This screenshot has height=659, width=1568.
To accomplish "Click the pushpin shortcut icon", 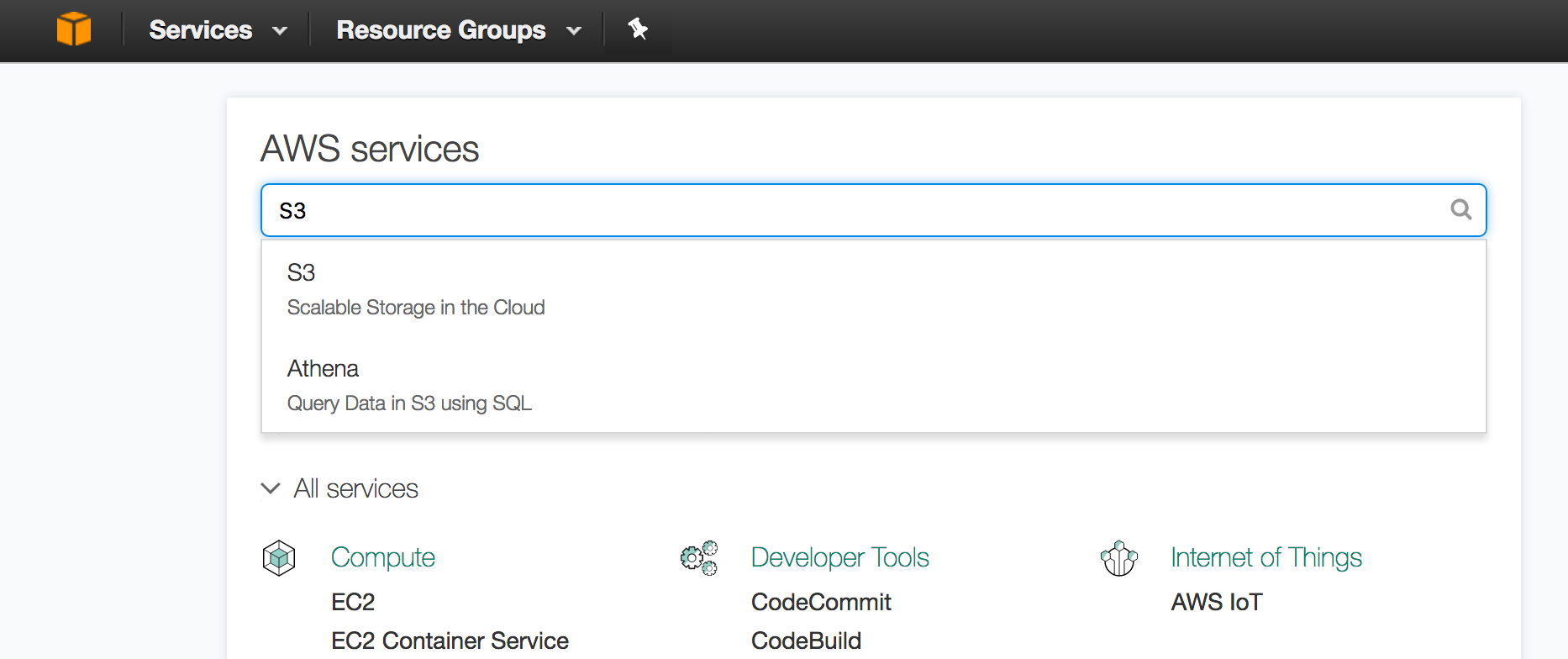I will [x=638, y=29].
